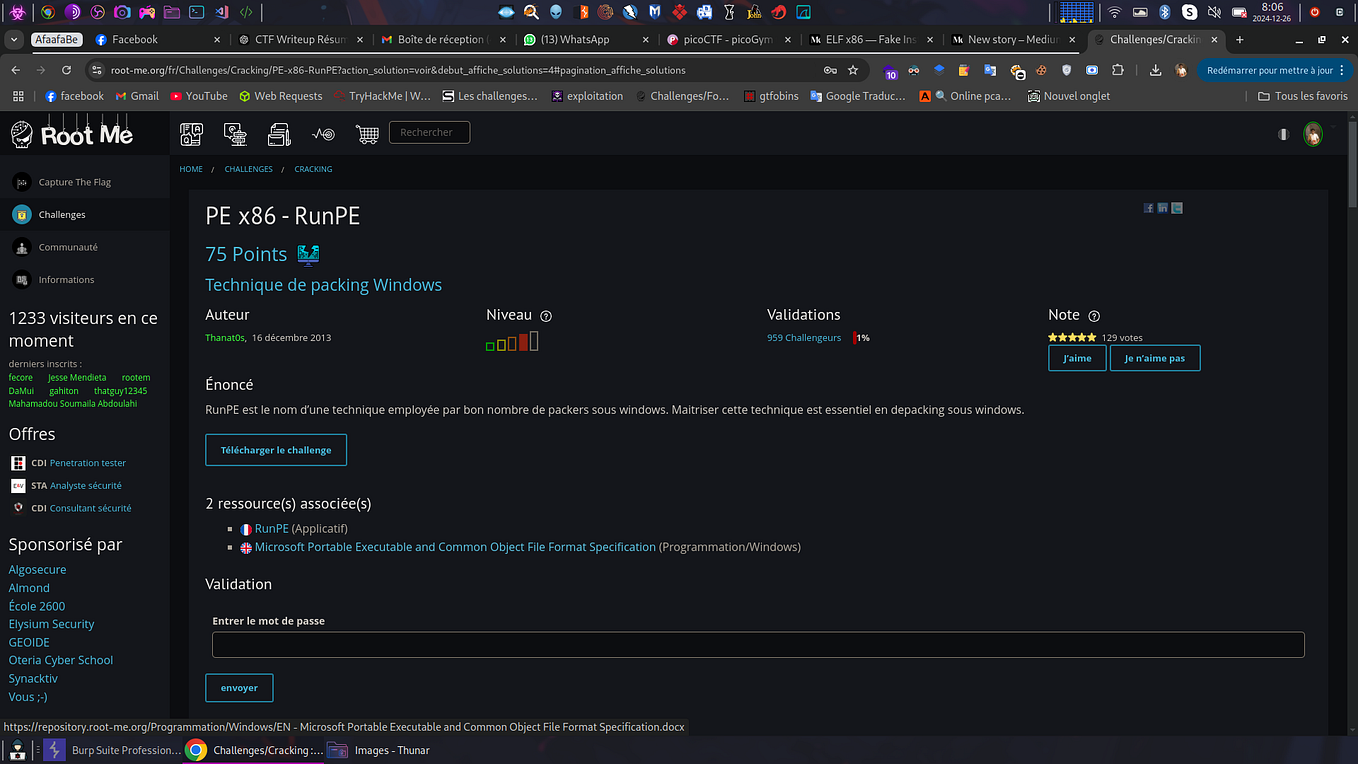1358x764 pixels.
Task: Open the shopping cart in the Root Me toolbar
Action: [367, 134]
